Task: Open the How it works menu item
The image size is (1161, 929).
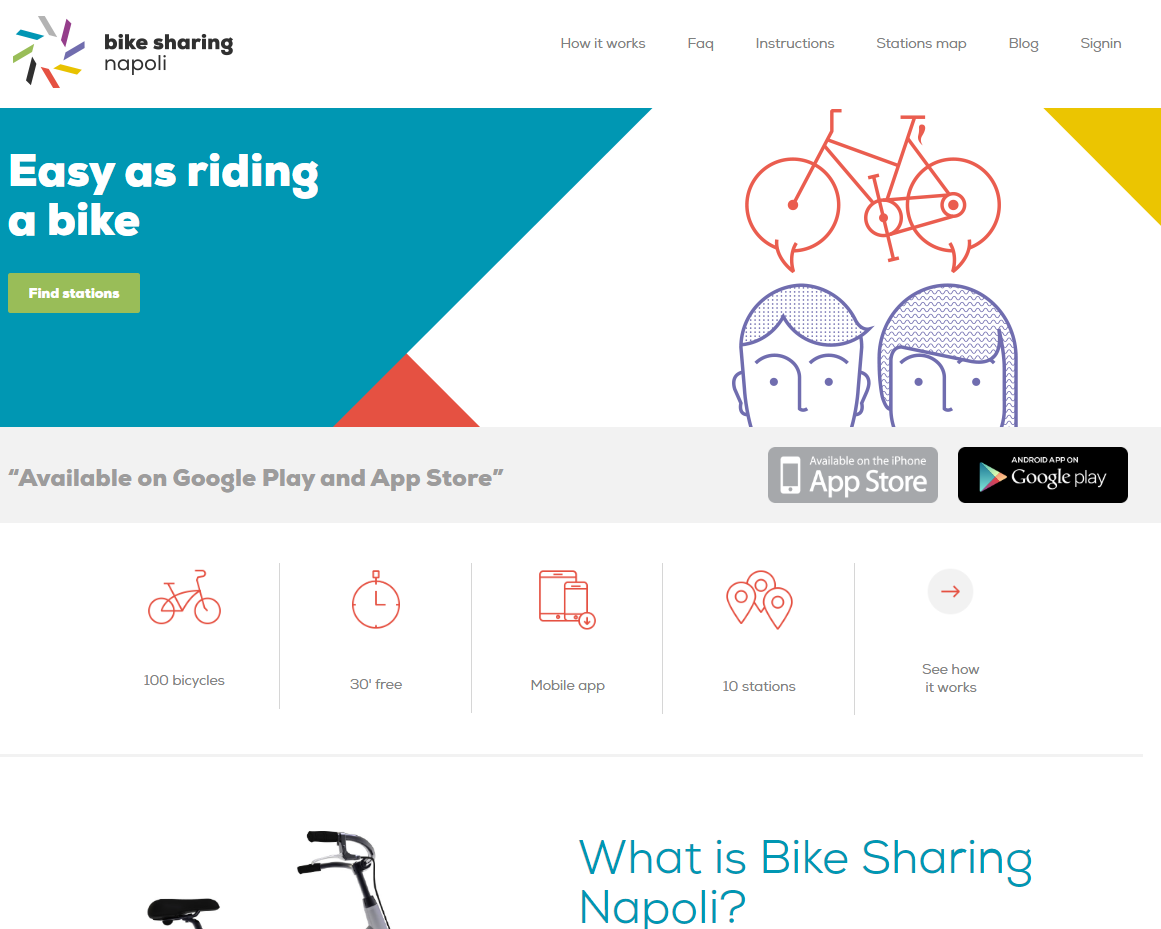Action: [603, 43]
